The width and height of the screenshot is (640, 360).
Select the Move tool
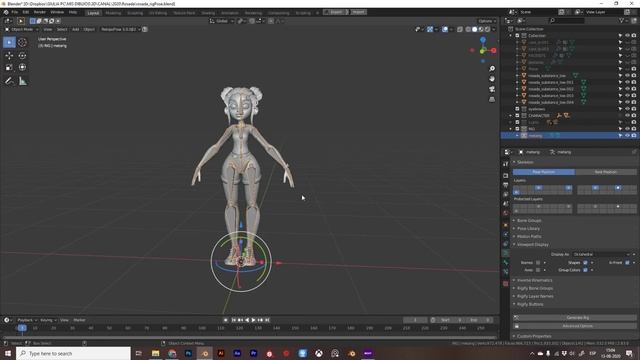tap(9, 56)
